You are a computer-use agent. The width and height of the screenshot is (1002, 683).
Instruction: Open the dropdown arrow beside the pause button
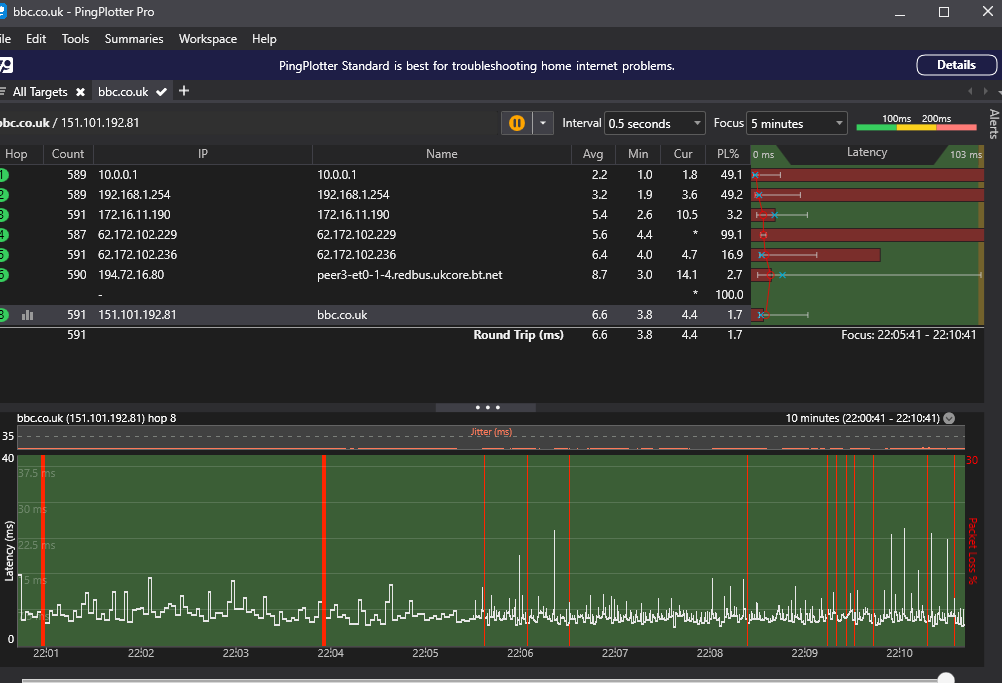pos(543,123)
